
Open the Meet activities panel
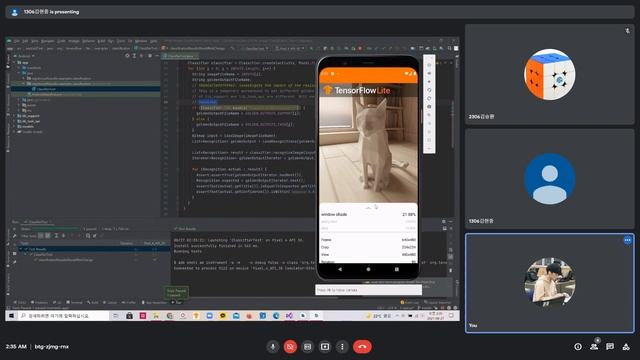click(626, 347)
